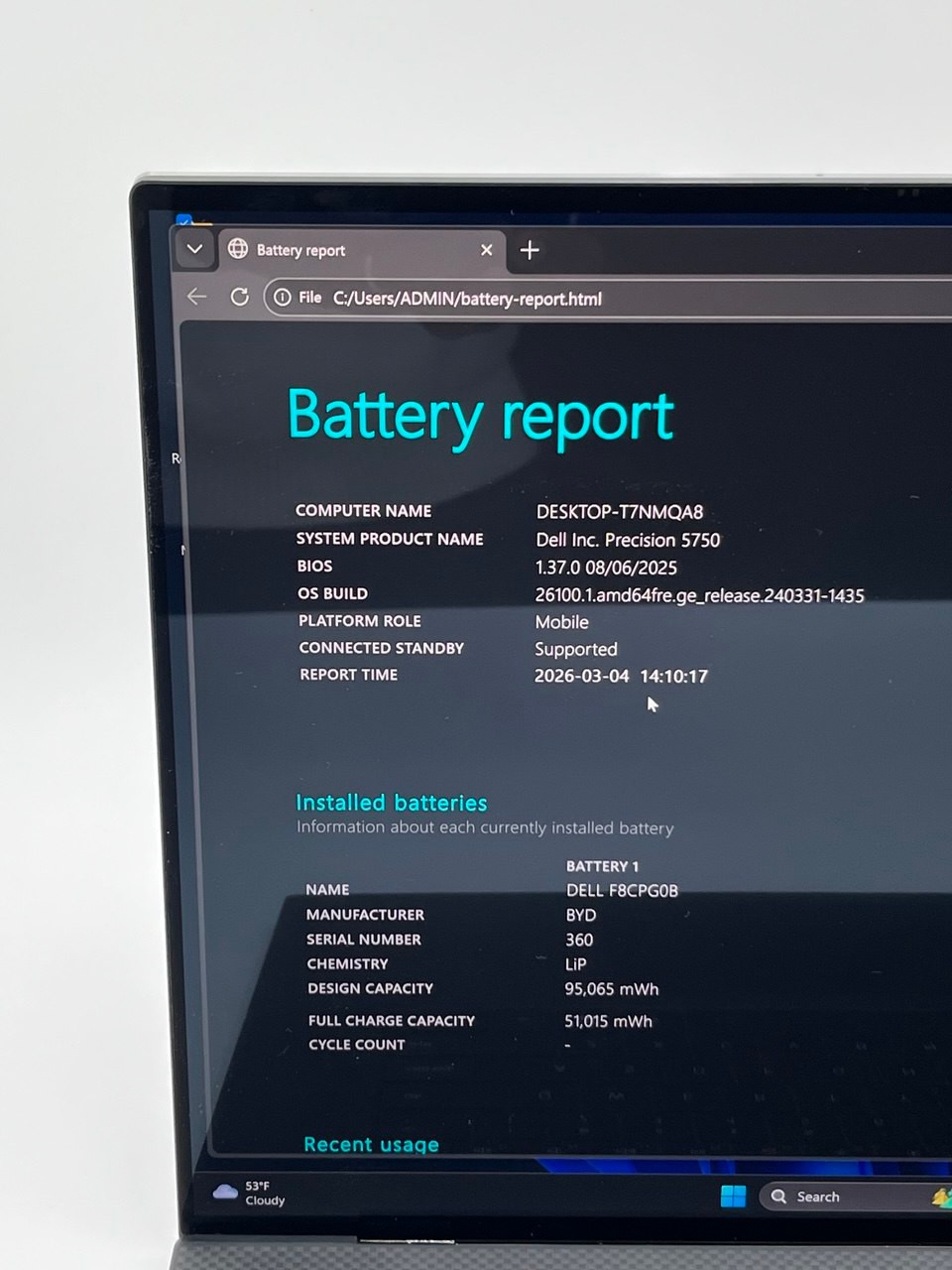Viewport: 952px width, 1270px height.
Task: Select BIOS version 1.37.0 08/06/2025
Action: (606, 568)
